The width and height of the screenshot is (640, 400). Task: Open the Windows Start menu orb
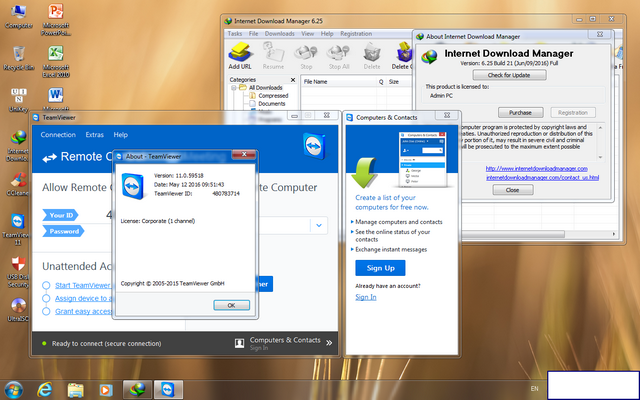[14, 389]
